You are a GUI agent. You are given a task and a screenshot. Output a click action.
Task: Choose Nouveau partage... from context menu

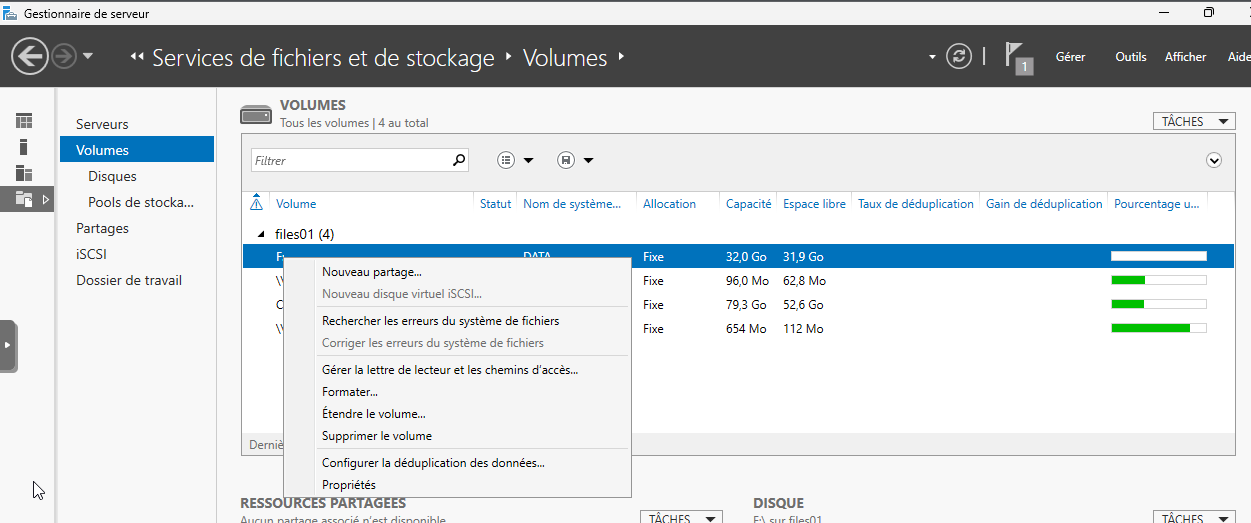371,271
